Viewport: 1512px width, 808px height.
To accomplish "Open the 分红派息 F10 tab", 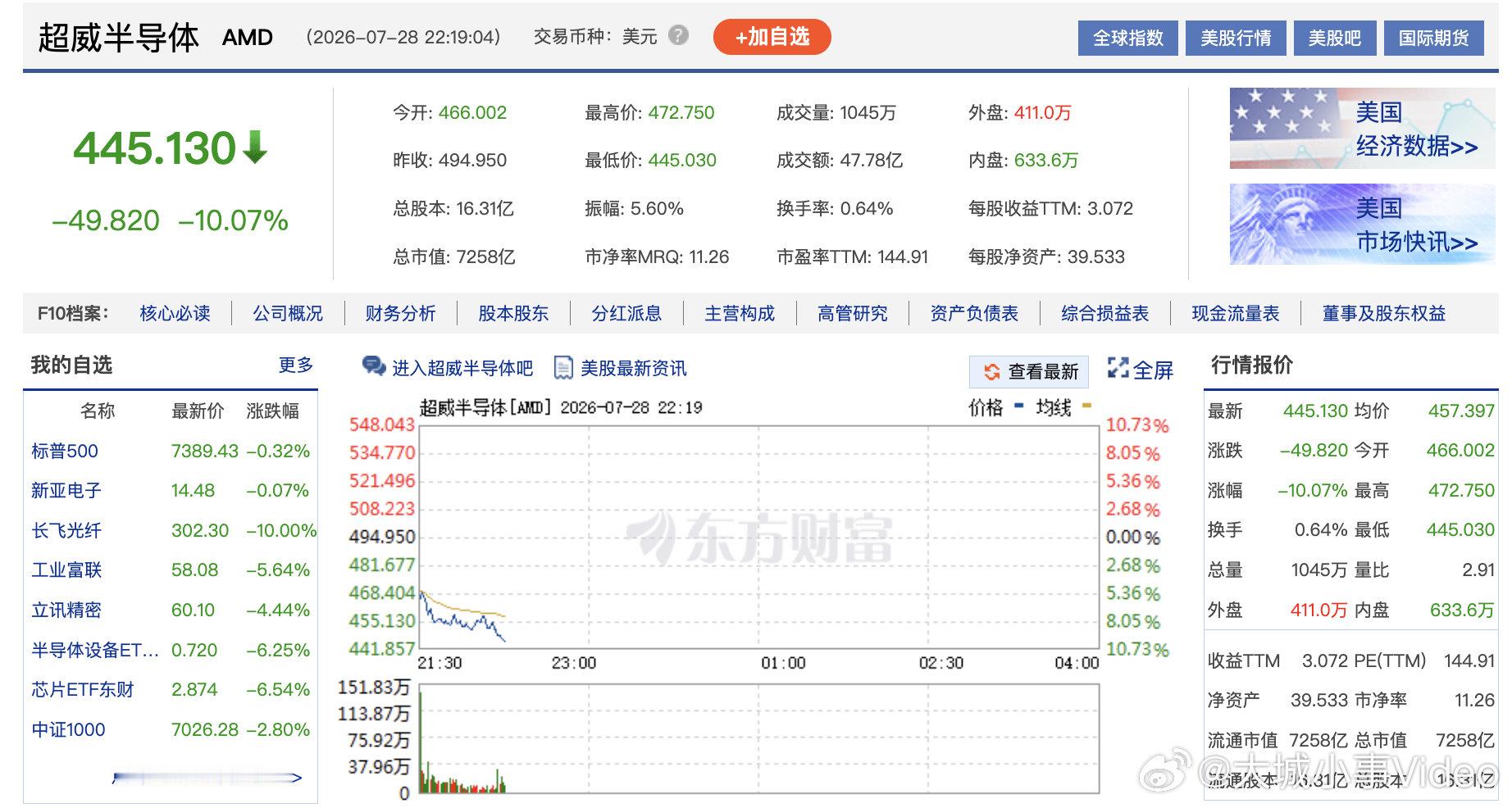I will pos(626,313).
